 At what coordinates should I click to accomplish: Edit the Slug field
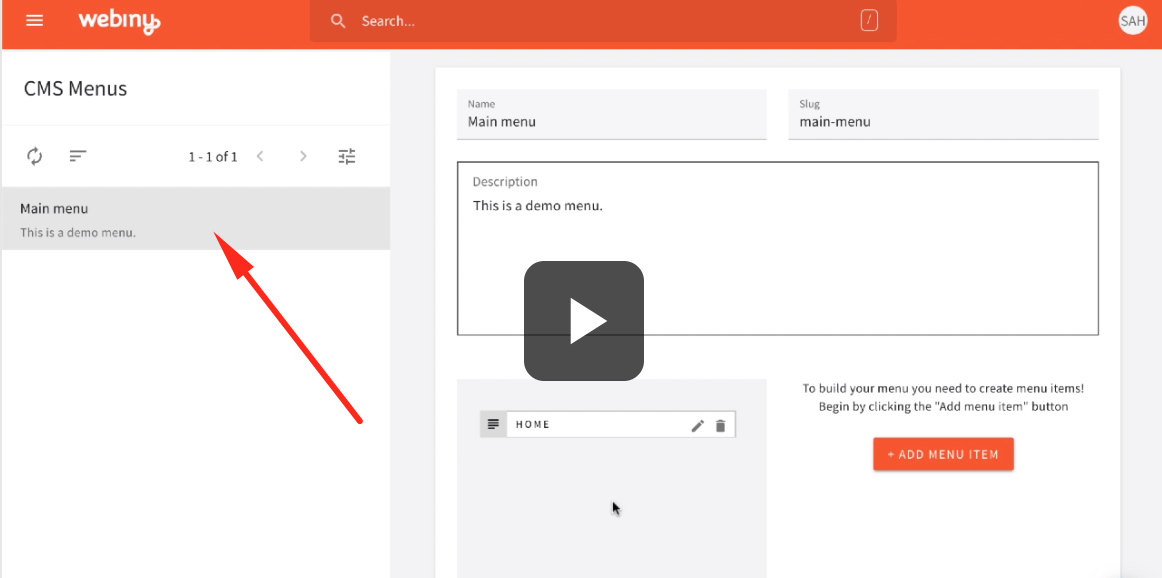943,114
